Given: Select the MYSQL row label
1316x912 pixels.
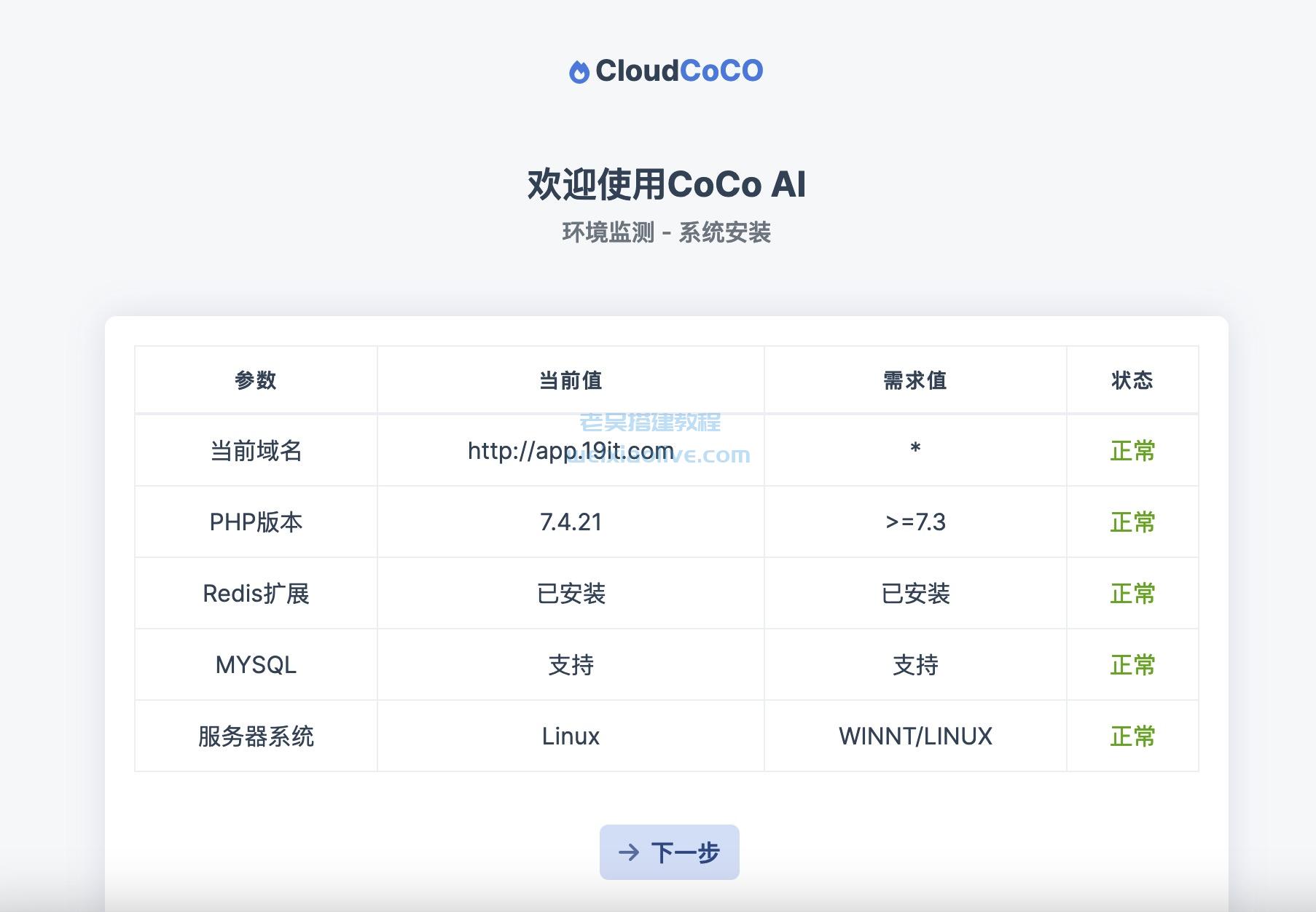Looking at the screenshot, I should (256, 665).
